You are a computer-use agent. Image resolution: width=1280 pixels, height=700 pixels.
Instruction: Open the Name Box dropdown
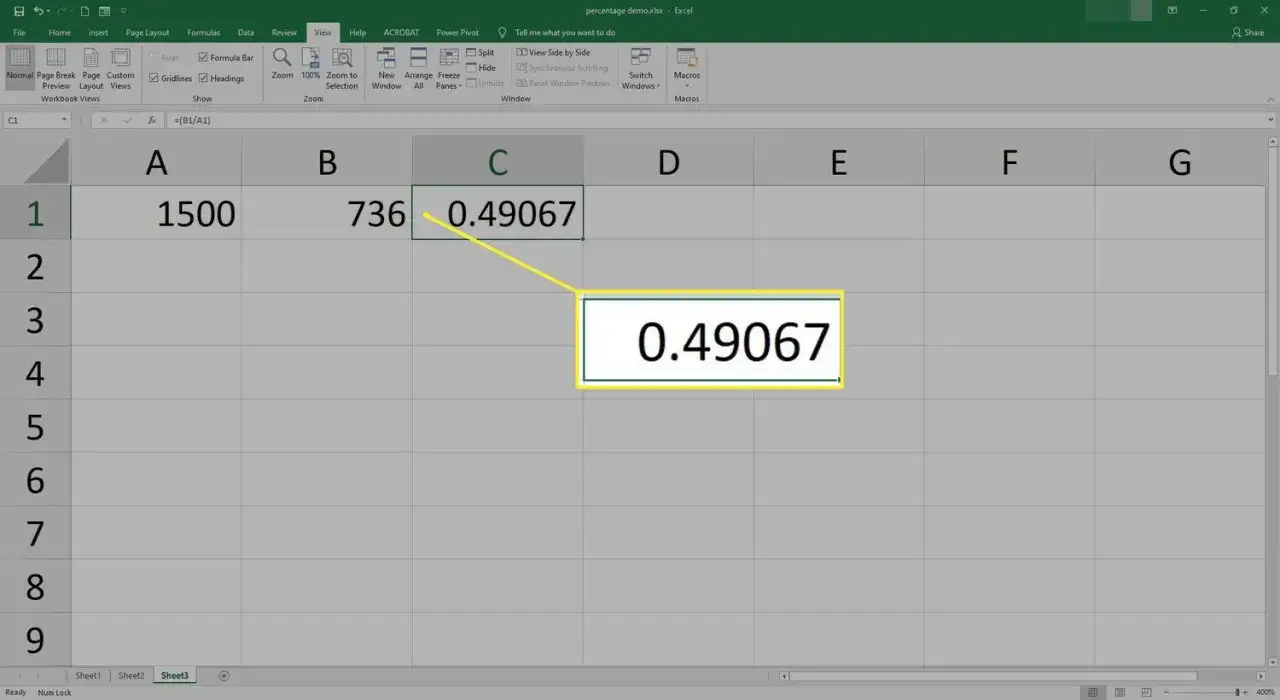(x=62, y=119)
